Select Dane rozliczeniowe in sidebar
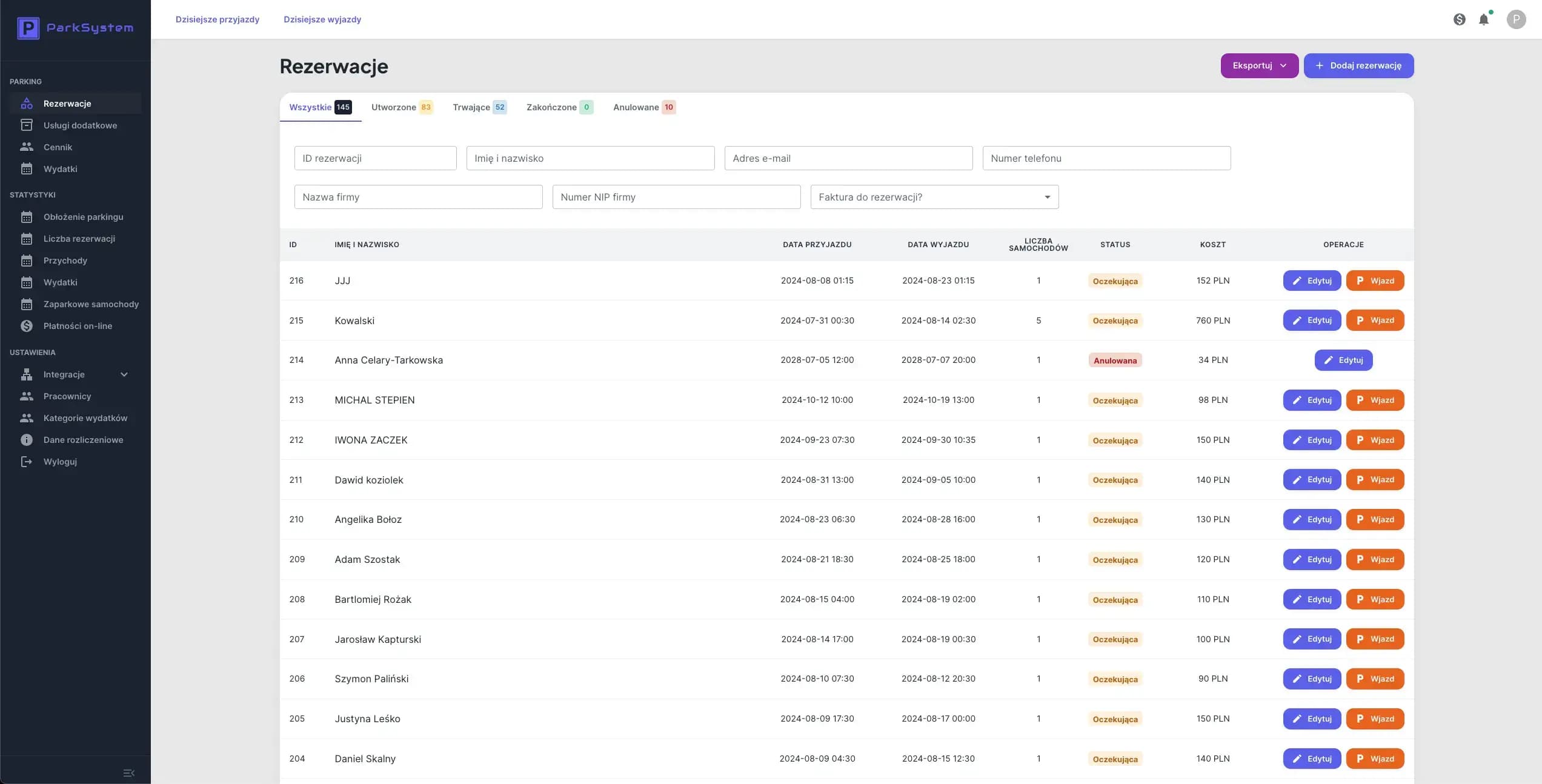 (82, 439)
